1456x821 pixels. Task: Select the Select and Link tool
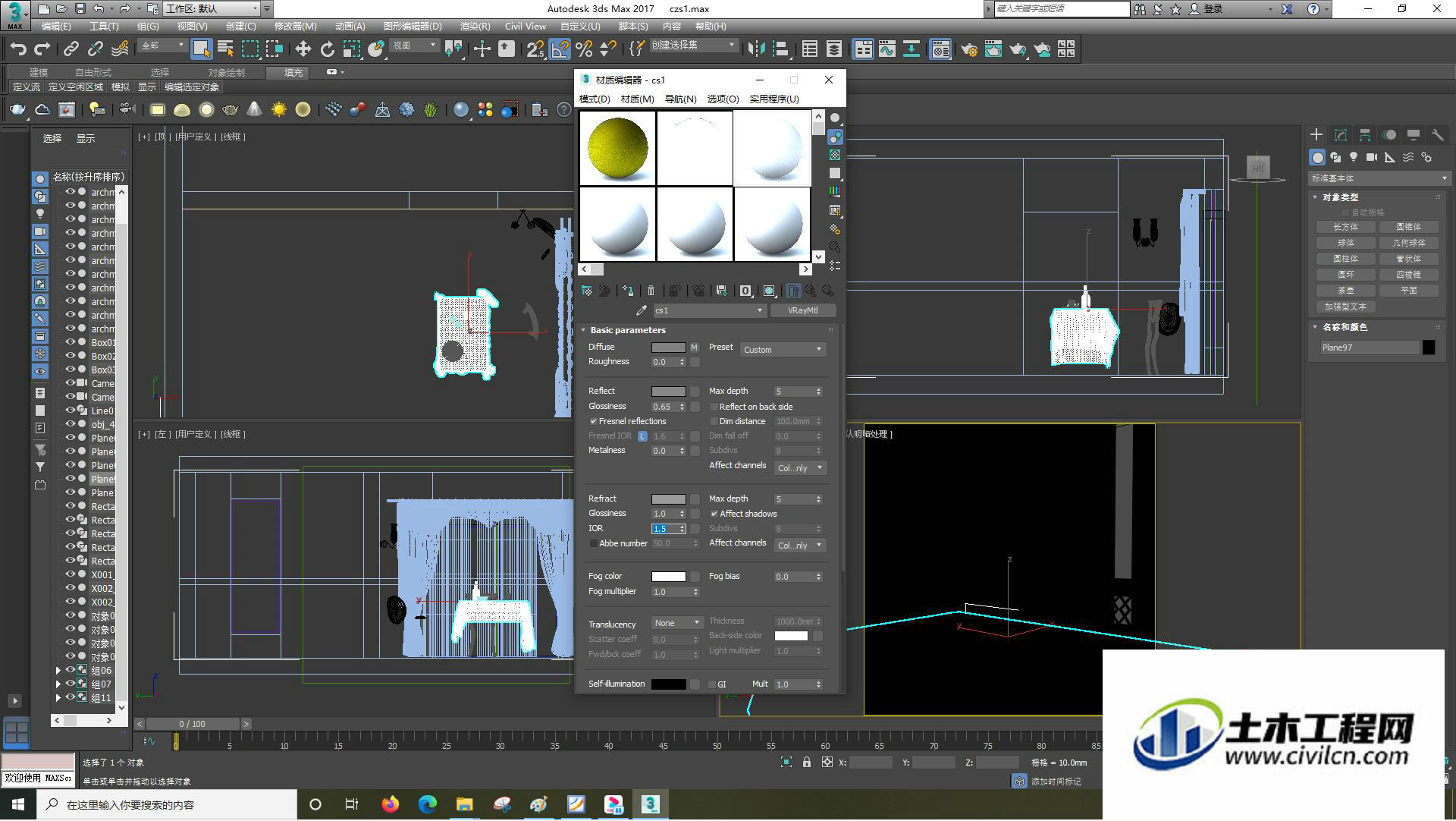(71, 49)
